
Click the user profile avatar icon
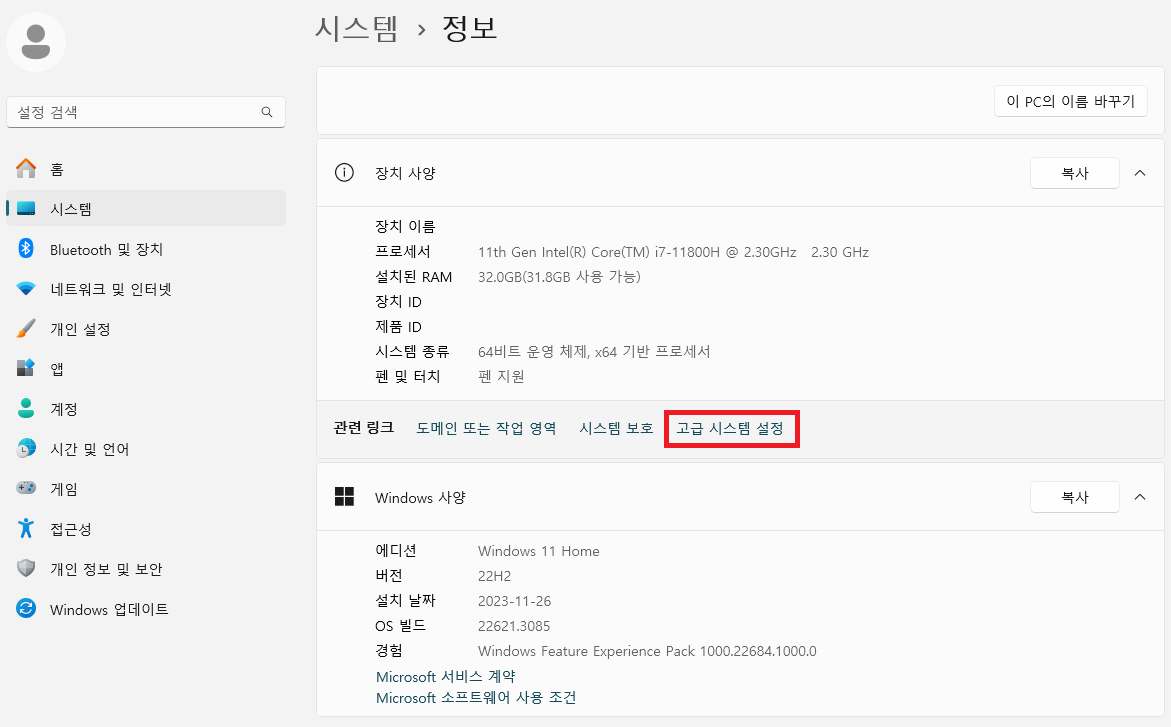tap(36, 42)
